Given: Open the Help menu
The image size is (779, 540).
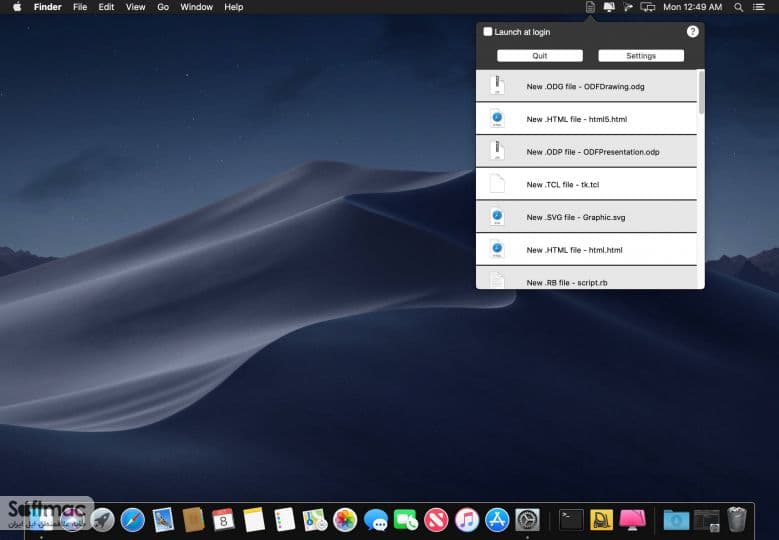Looking at the screenshot, I should (234, 7).
